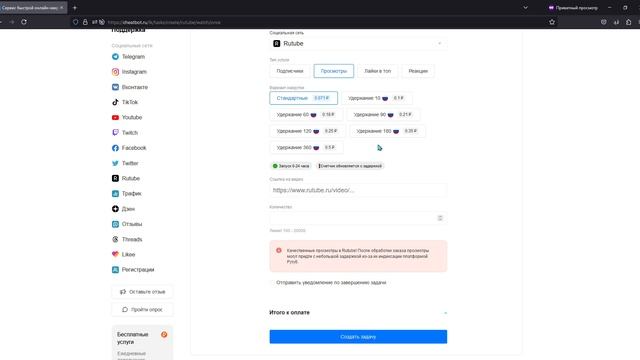Viewport: 640px width, 360px height.
Task: Open Telegram services in sidebar
Action: [128, 56]
